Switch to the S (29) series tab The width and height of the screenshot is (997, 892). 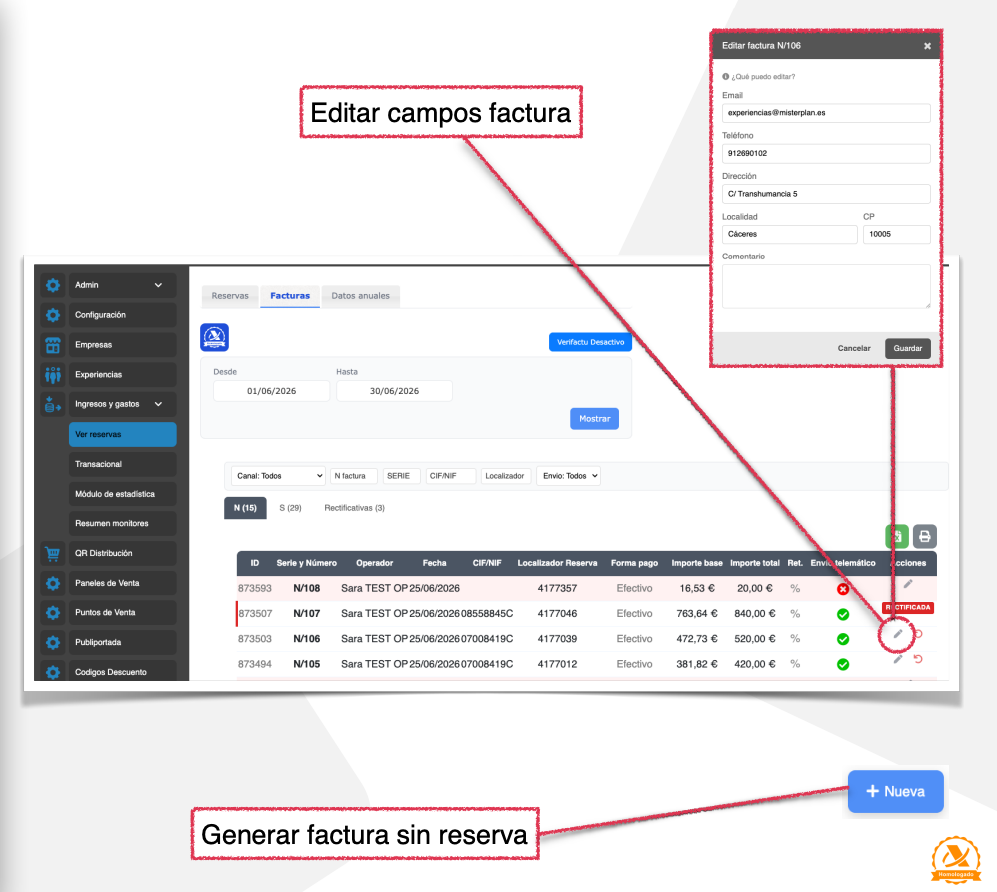291,508
